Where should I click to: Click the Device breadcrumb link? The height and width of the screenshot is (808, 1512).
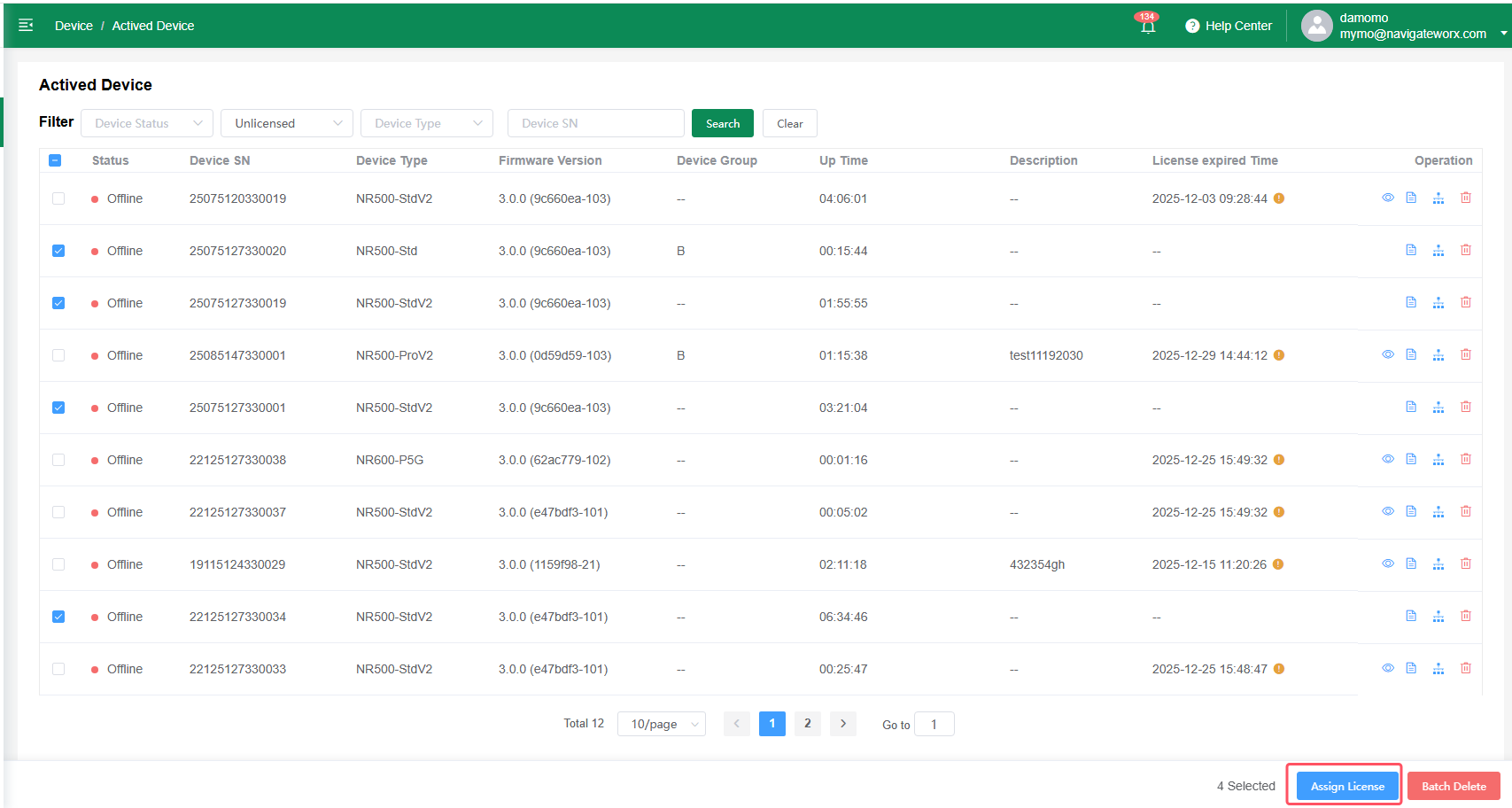point(74,26)
